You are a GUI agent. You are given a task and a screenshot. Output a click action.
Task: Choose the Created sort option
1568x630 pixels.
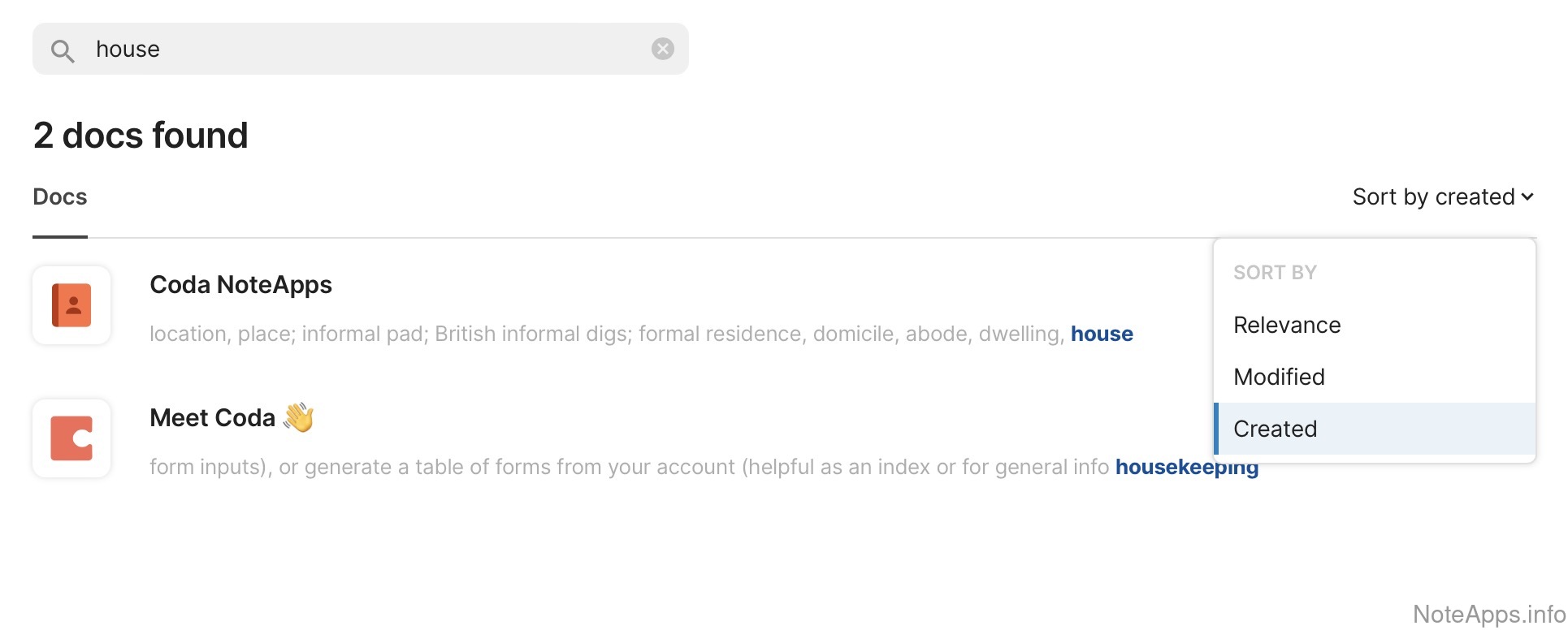point(1275,429)
